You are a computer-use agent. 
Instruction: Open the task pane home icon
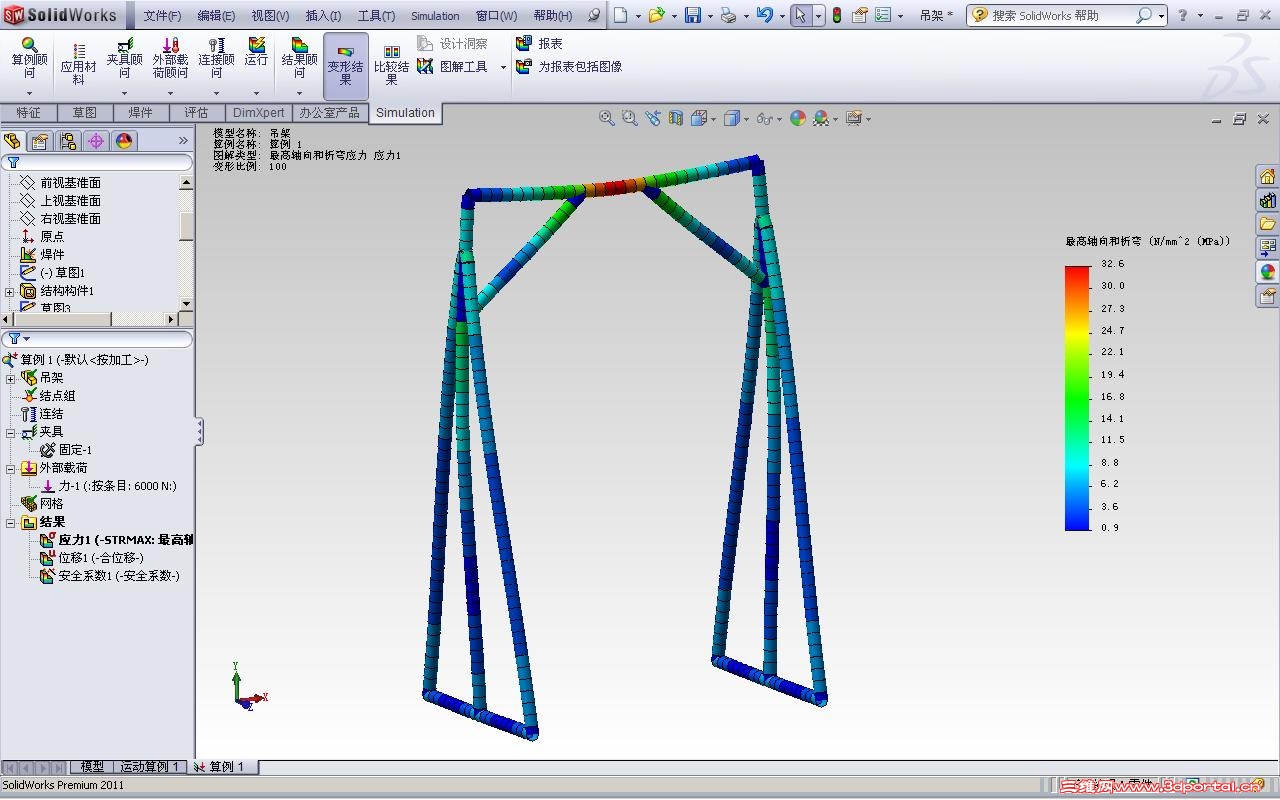tap(1268, 176)
